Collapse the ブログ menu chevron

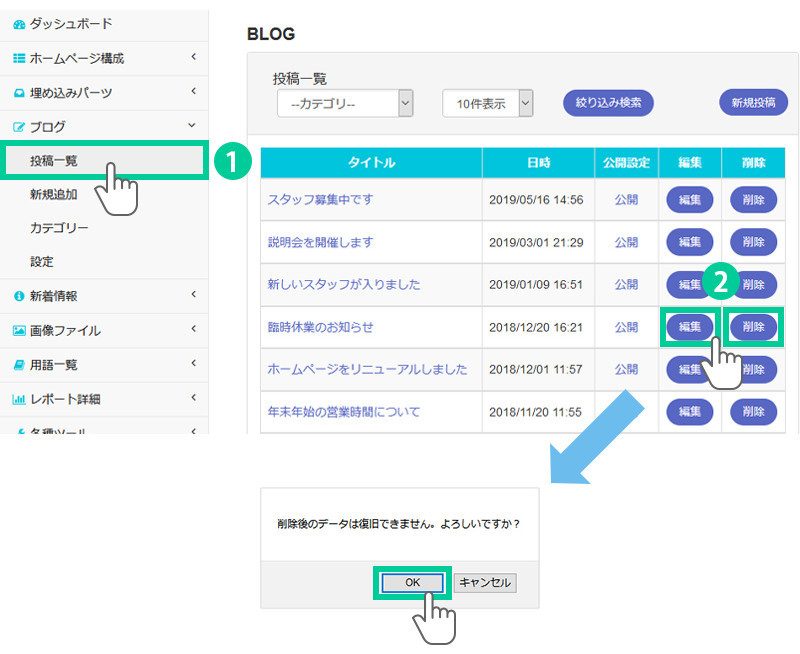coord(193,126)
